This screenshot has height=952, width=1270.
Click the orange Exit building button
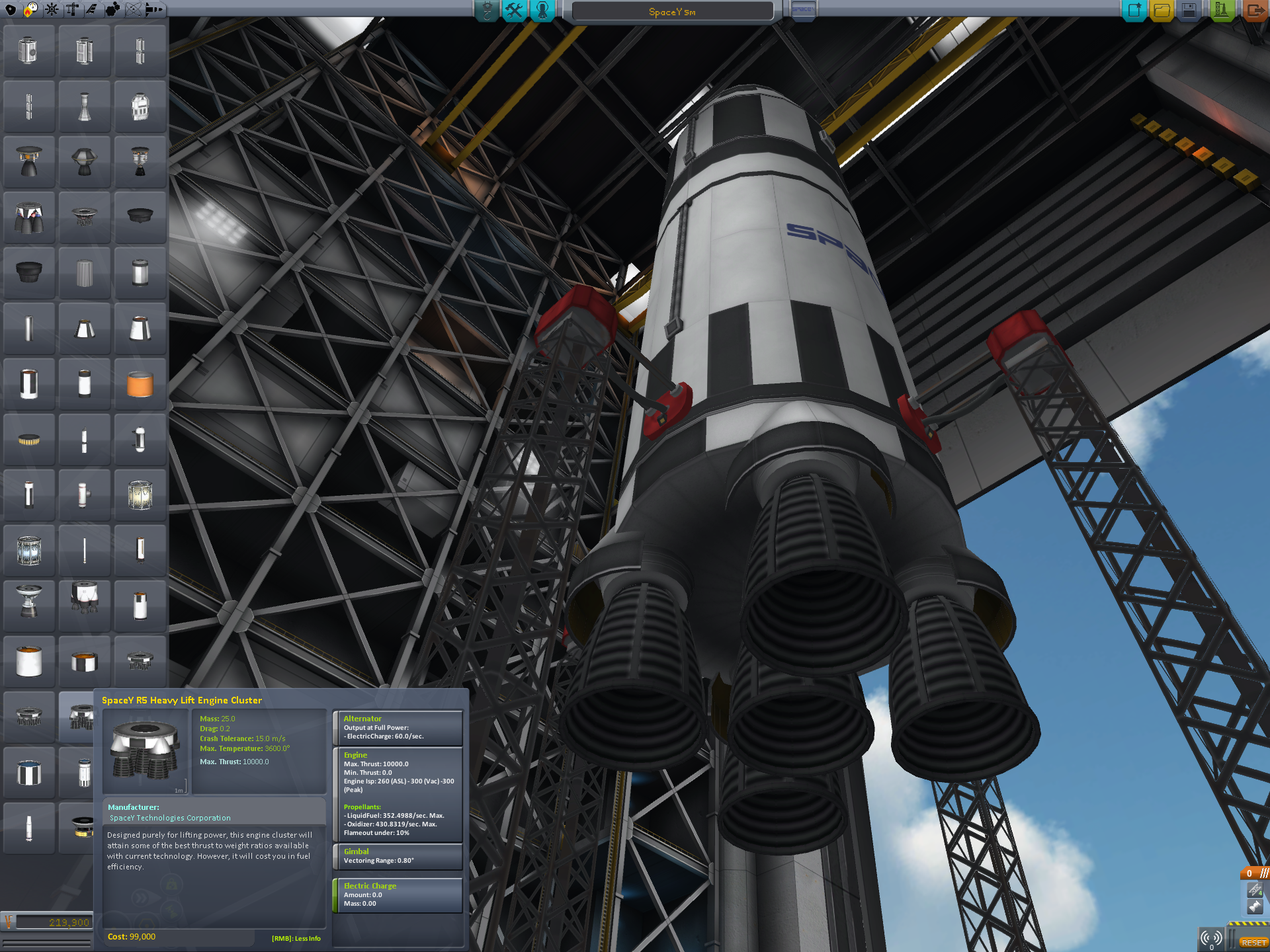coord(1254,10)
